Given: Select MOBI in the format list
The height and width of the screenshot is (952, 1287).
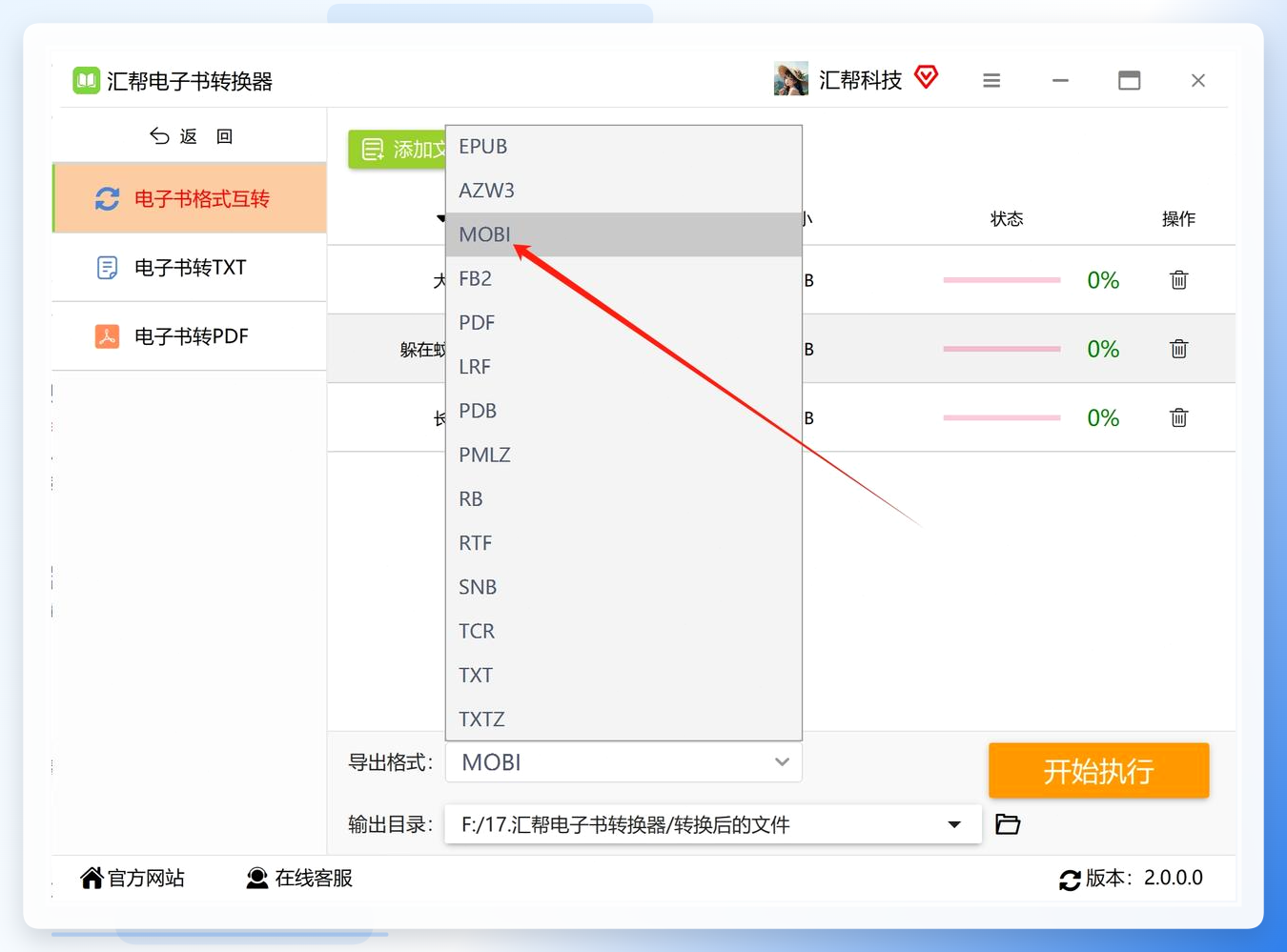Looking at the screenshot, I should [x=623, y=234].
